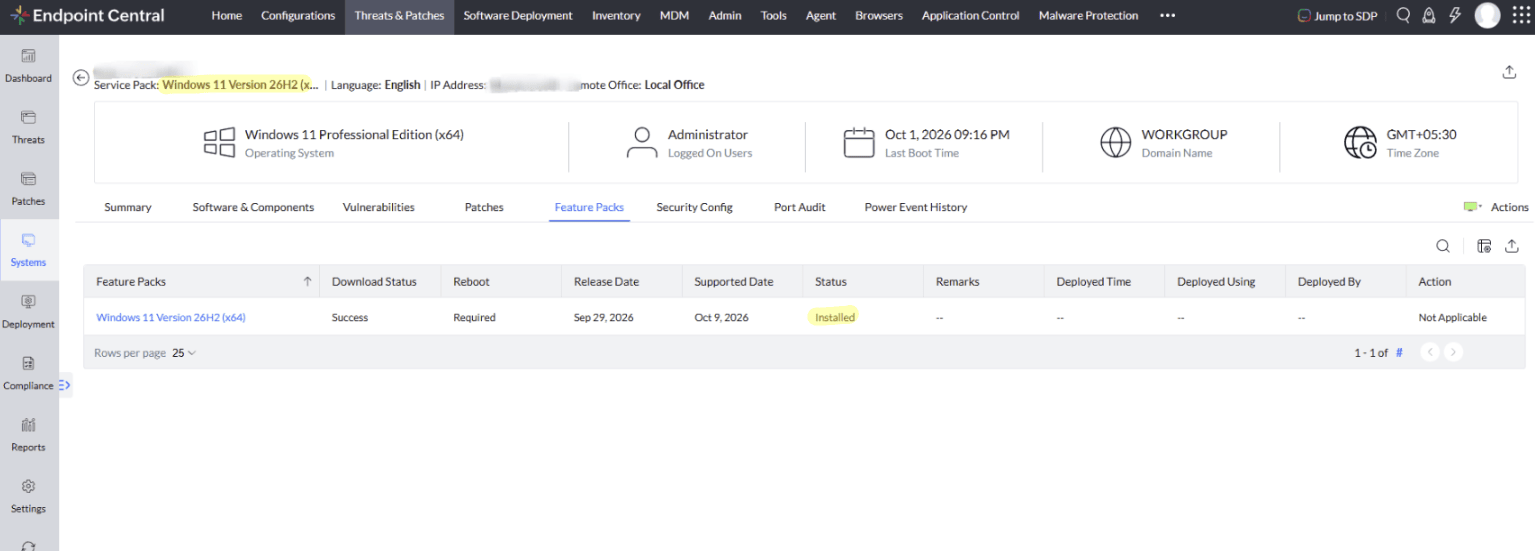Click the Domain Name globe icon
Viewport: 1535px width, 551px height.
[x=1115, y=142]
